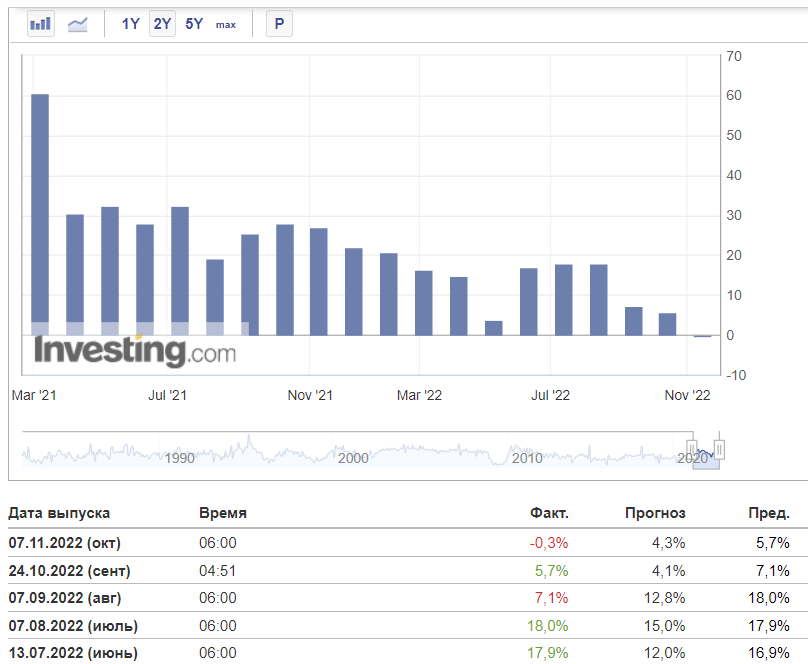
Task: Open the 07.11.2022 (окт) release row
Action: [x=66, y=542]
